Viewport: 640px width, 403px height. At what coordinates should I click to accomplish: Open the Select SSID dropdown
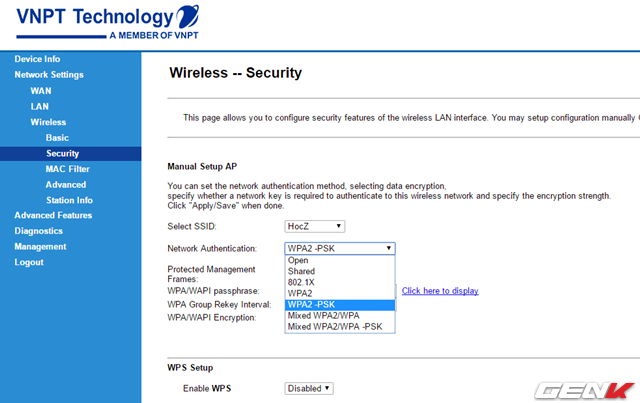coord(315,226)
